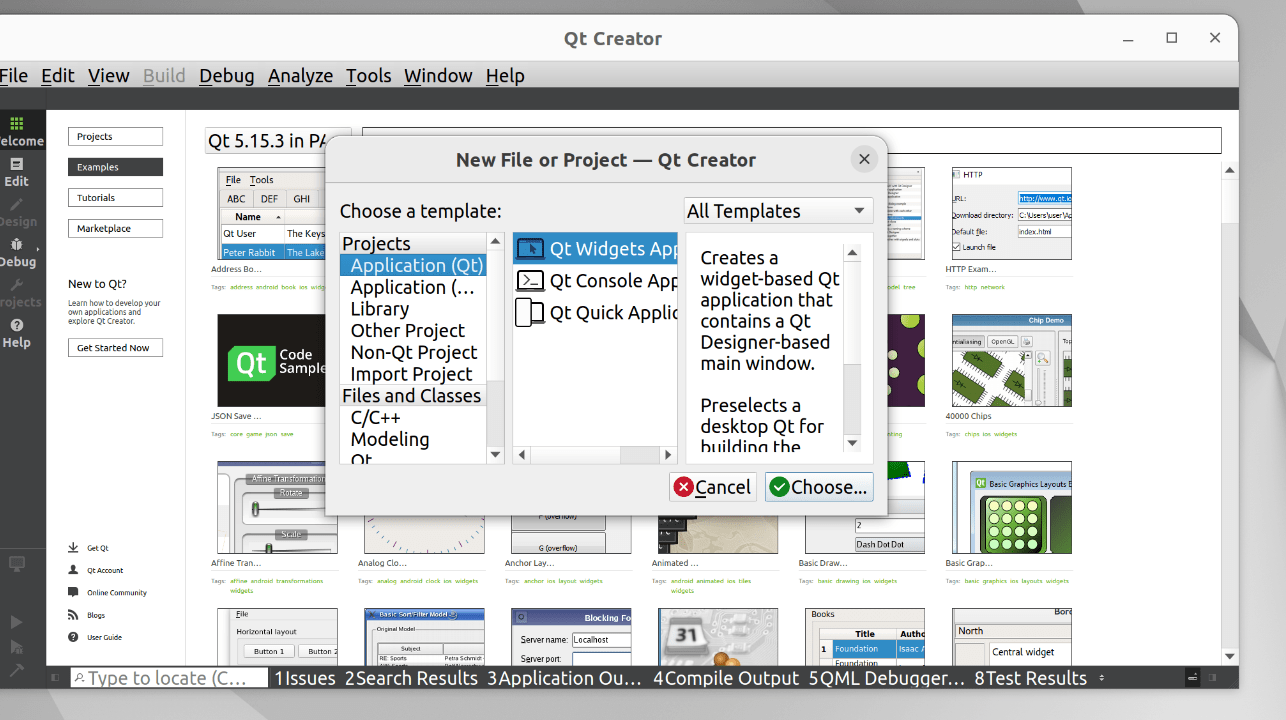Click the Cancel button

click(x=713, y=487)
